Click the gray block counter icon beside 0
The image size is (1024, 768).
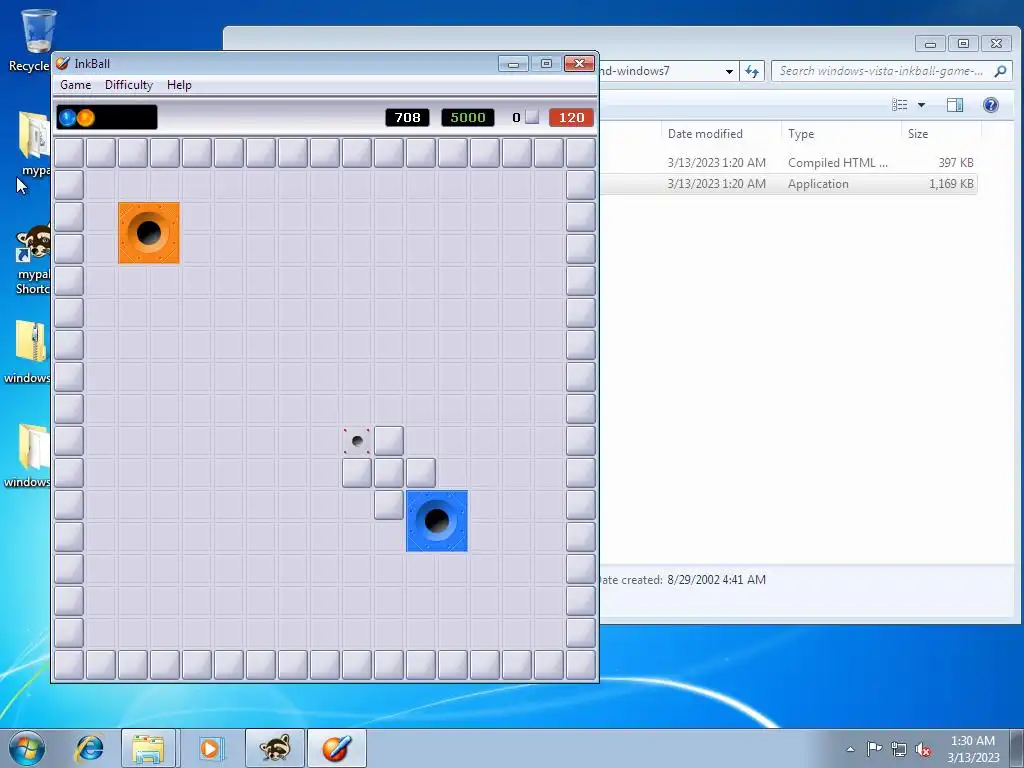(532, 117)
